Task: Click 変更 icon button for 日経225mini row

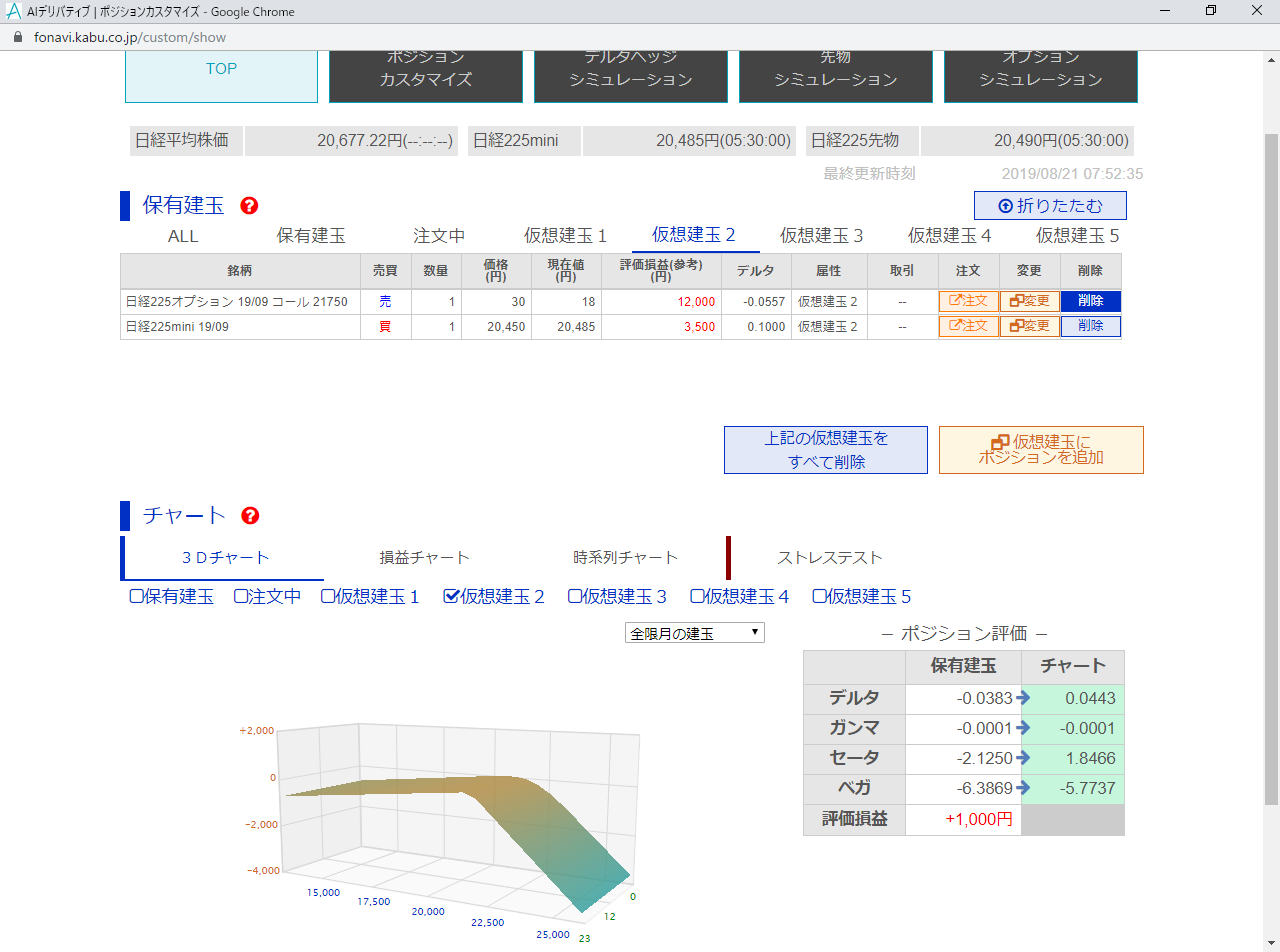Action: [1029, 326]
